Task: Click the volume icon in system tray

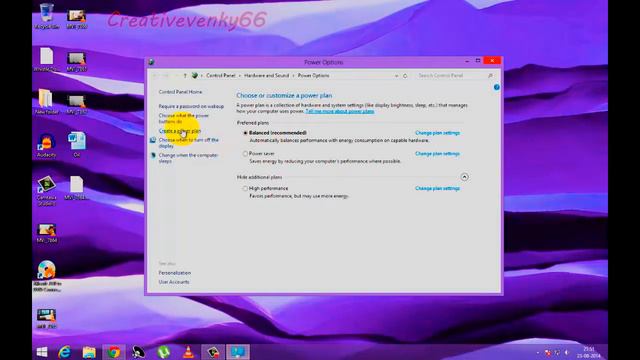Action: (x=566, y=352)
